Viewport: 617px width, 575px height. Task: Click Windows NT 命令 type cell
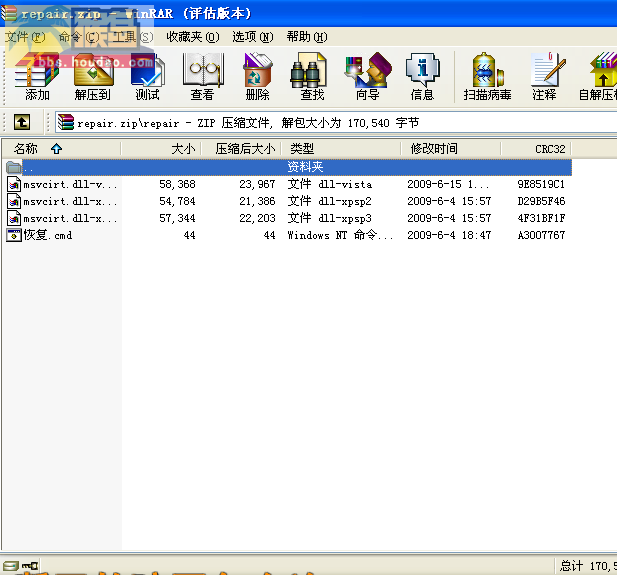tap(340, 235)
